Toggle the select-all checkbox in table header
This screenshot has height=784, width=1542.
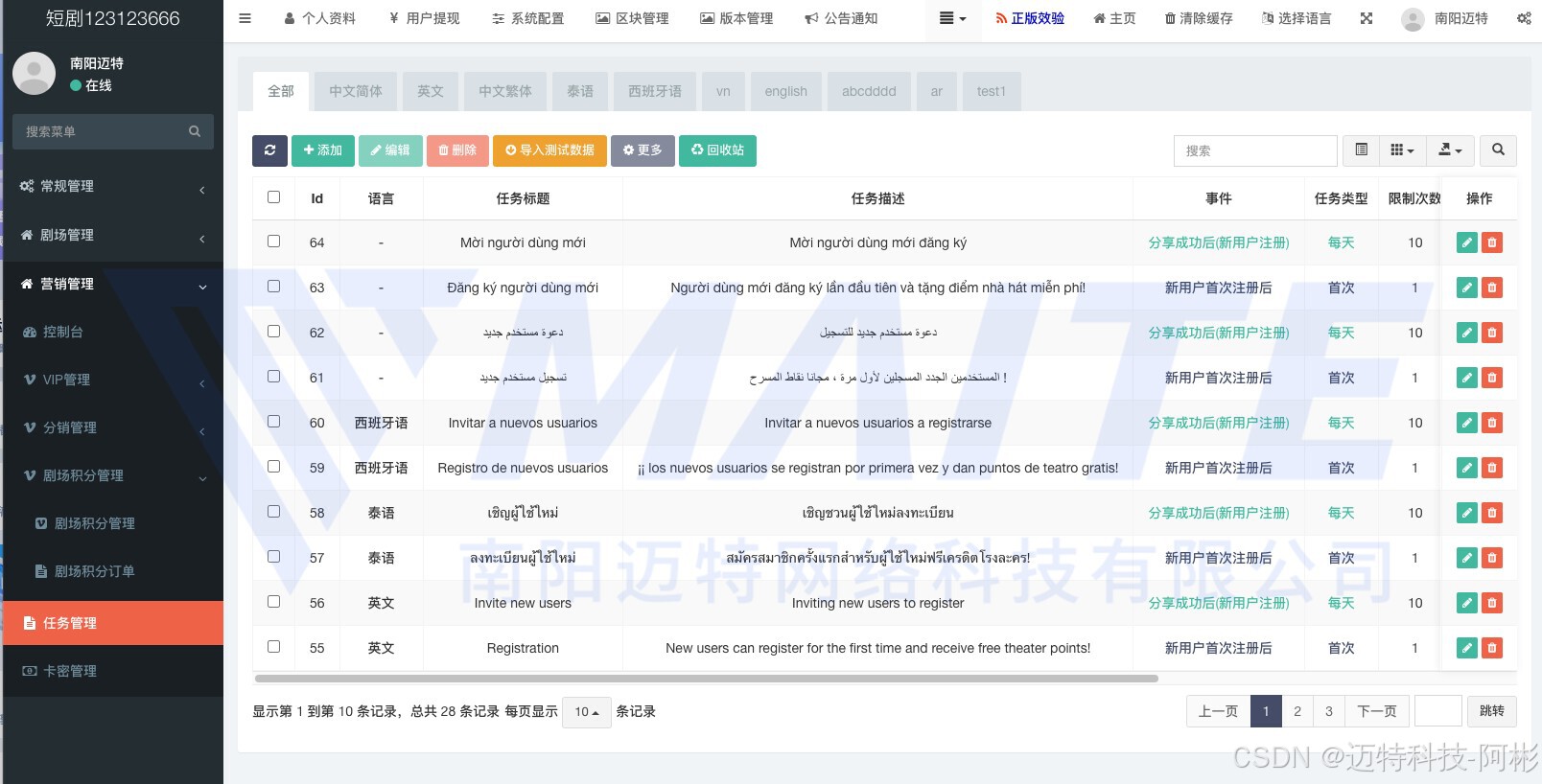click(x=273, y=197)
